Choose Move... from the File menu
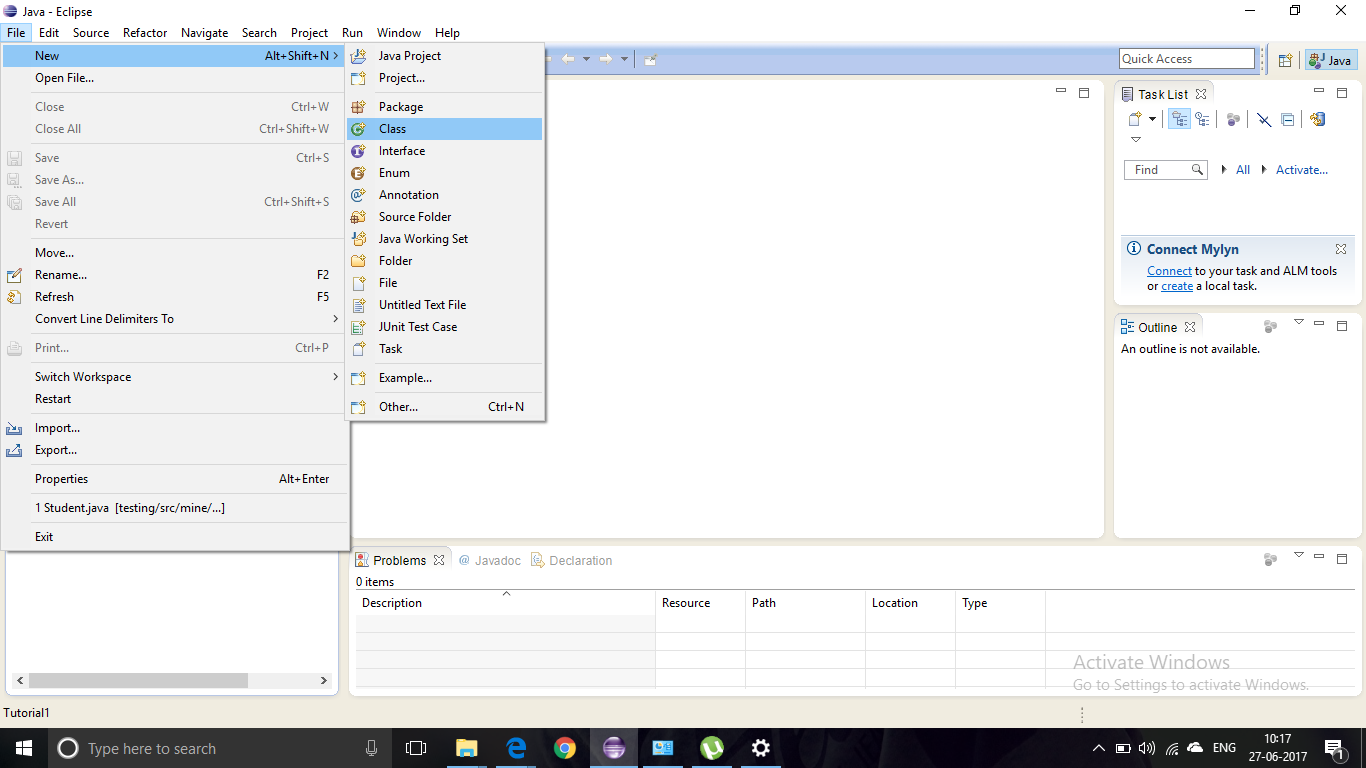Screen dimensions: 1366x768 pyautogui.click(x=175, y=253)
